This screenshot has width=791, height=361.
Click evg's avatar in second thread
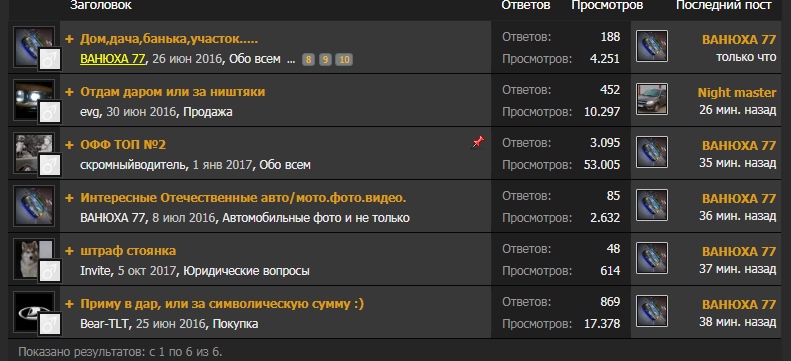click(34, 100)
